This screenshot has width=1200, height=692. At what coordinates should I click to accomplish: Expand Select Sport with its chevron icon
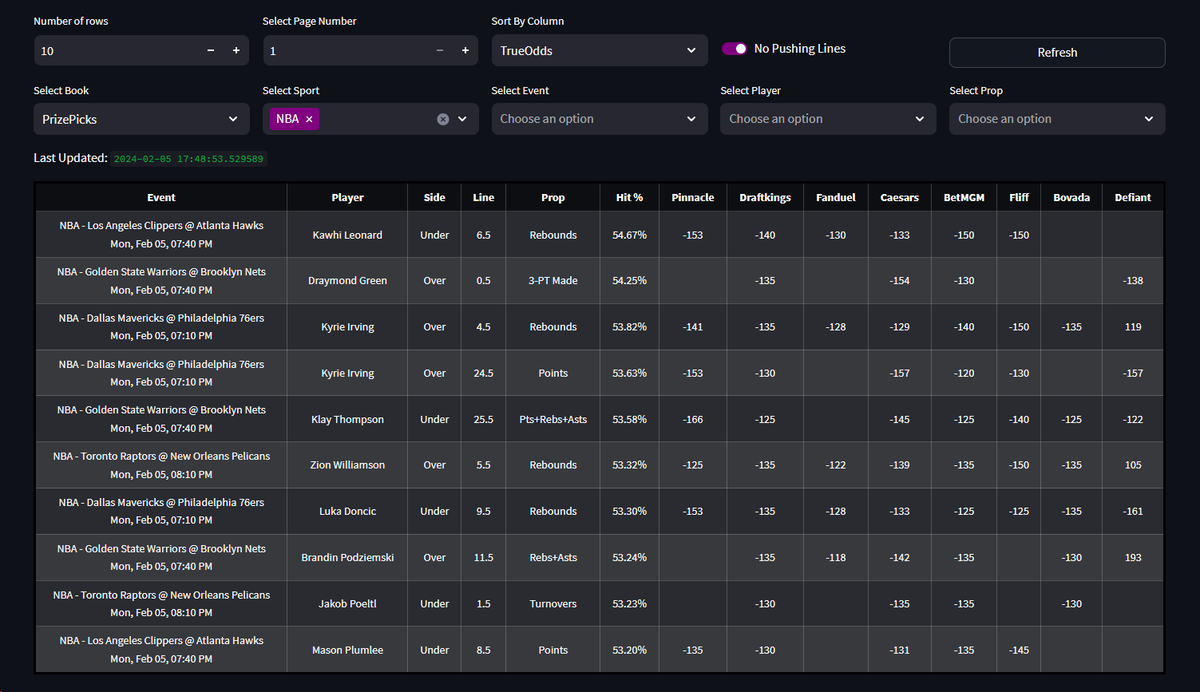[462, 118]
